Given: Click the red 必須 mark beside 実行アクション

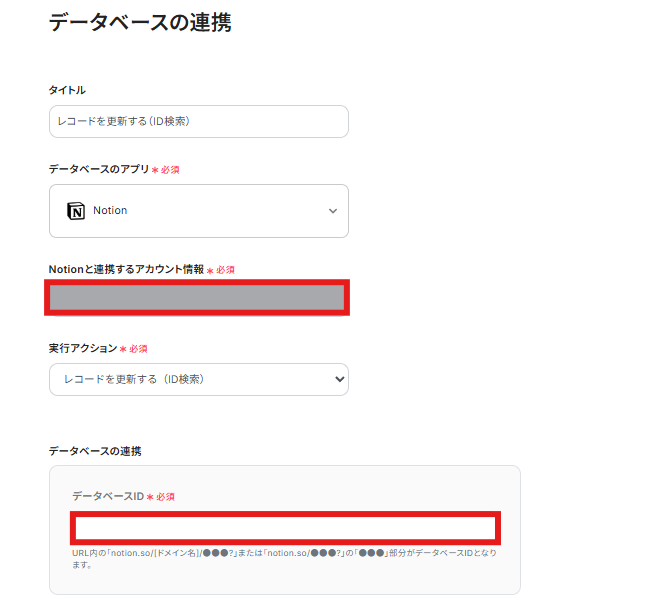Looking at the screenshot, I should (134, 349).
